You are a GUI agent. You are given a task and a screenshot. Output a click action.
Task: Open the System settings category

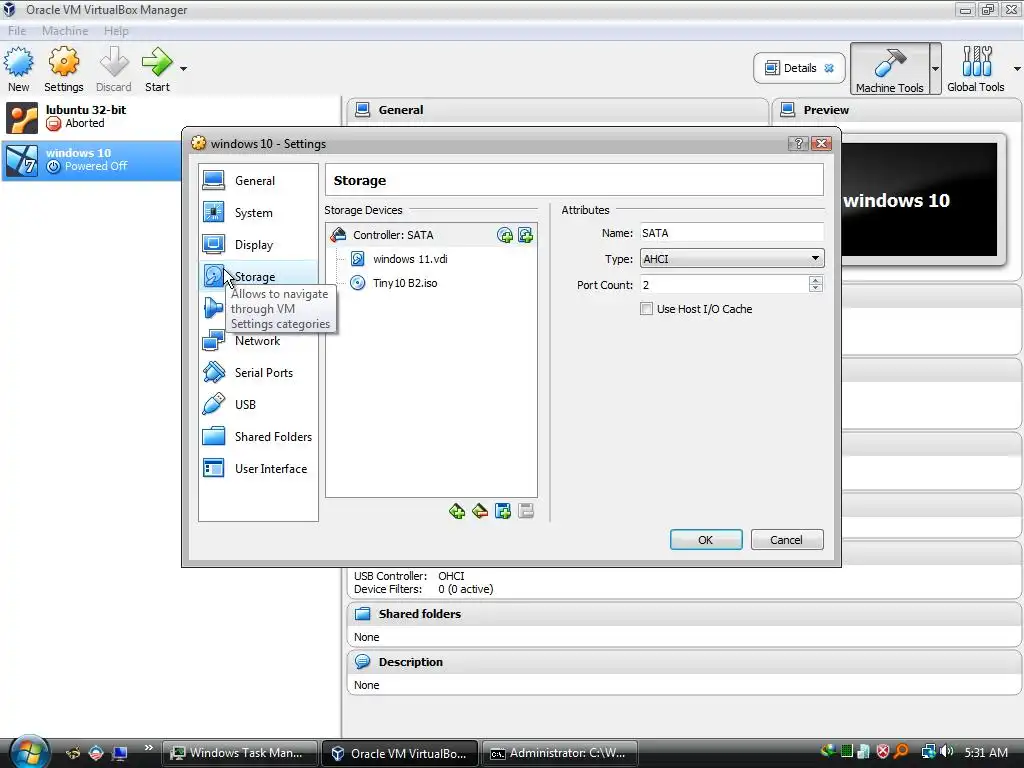coord(258,212)
